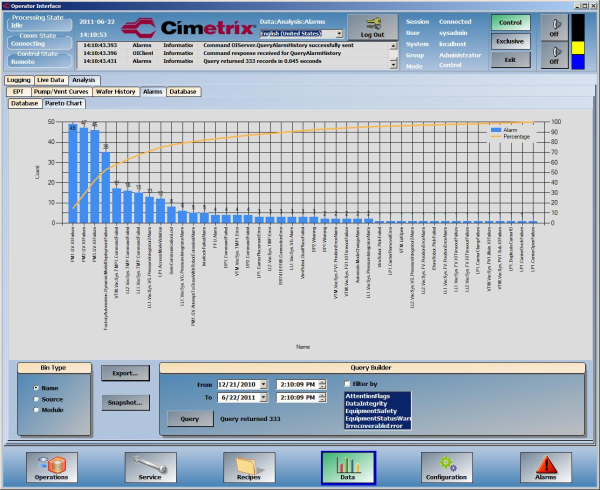Open the To date picker dropdown

(x=264, y=397)
